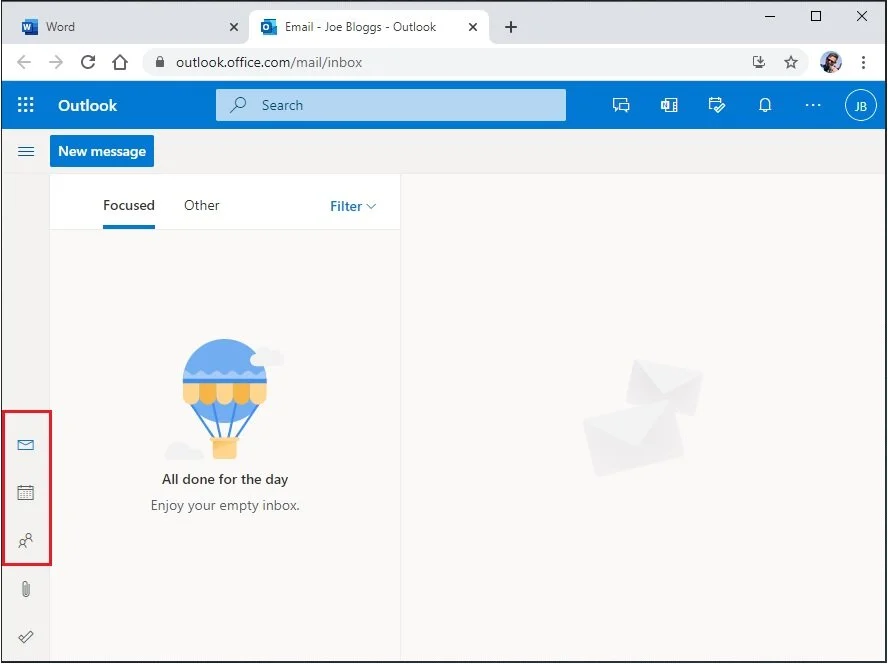Open the To Do checkmark icon in sidebar
888x664 pixels.
pyautogui.click(x=25, y=637)
